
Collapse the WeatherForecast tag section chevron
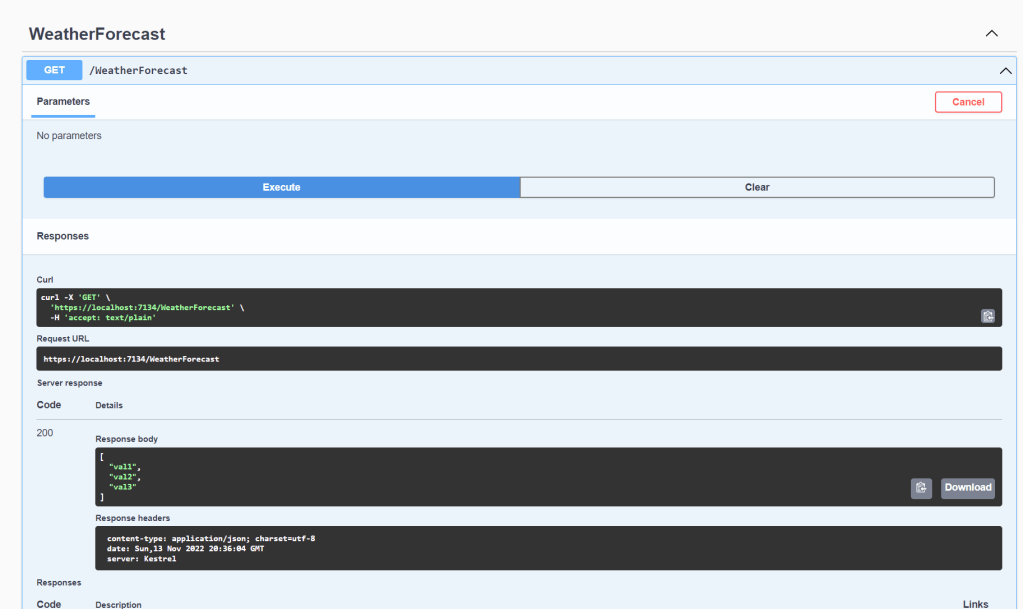992,34
